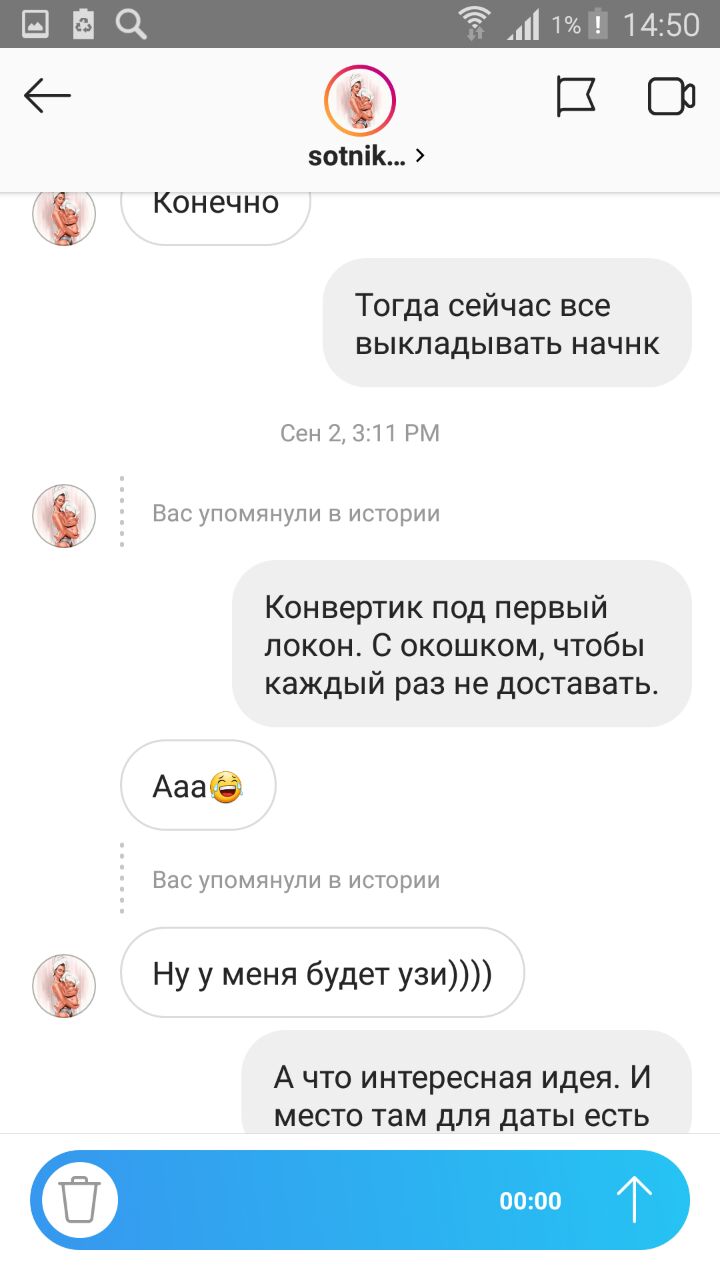Screen dimensions: 720x1280
Task: Open the search icon in status bar
Action: pos(132,23)
